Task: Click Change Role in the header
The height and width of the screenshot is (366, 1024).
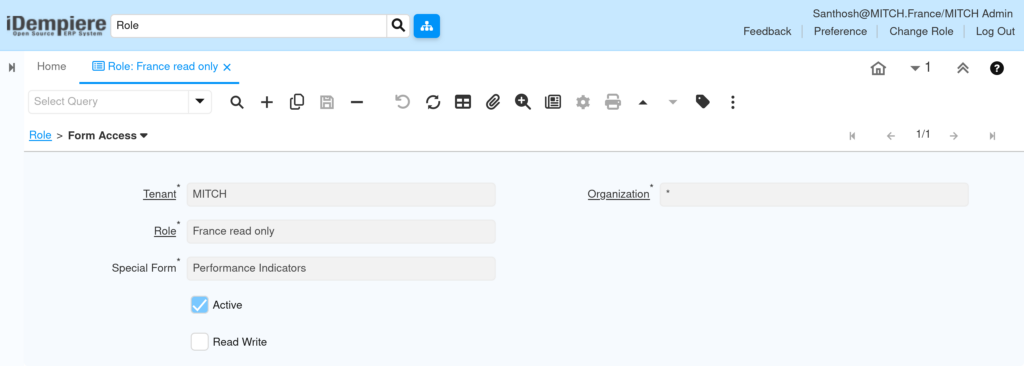Action: tap(921, 31)
